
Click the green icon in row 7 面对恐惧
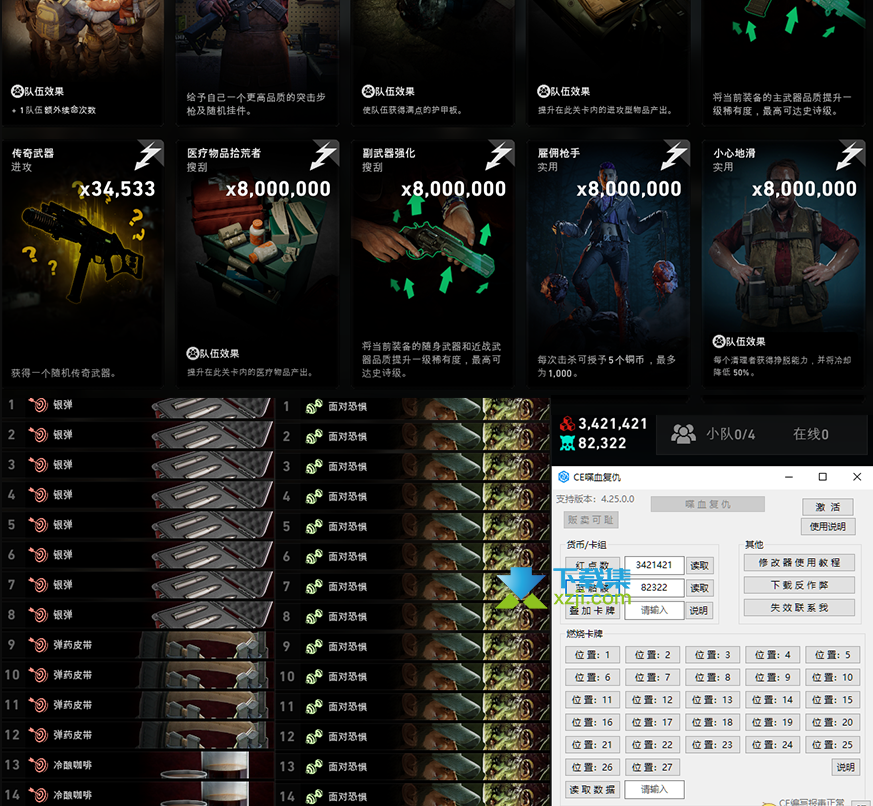pyautogui.click(x=314, y=587)
